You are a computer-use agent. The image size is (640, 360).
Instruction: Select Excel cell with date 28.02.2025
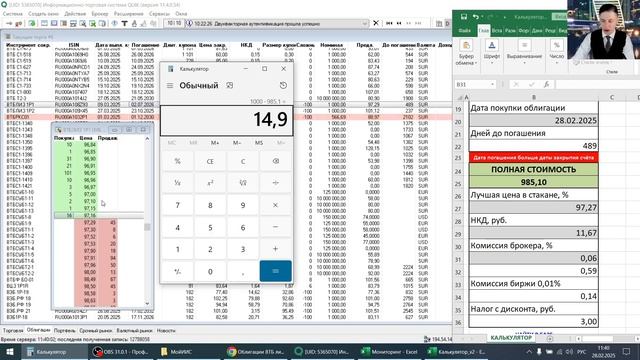[533, 120]
